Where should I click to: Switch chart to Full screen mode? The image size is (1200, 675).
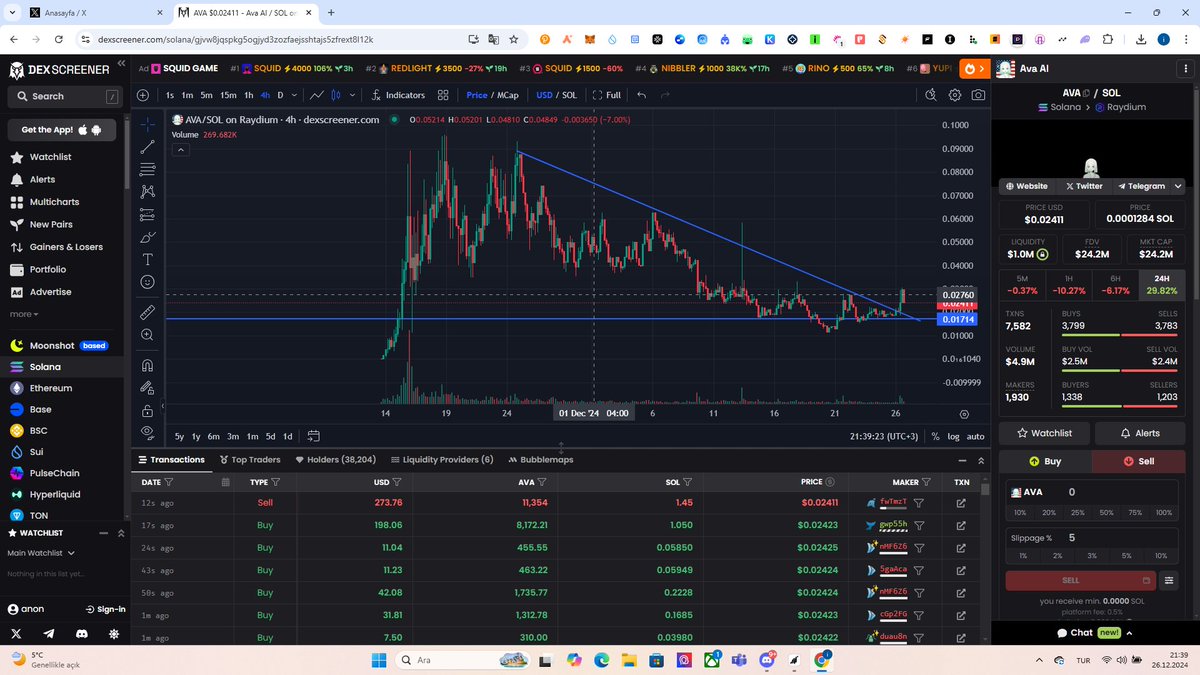point(606,95)
